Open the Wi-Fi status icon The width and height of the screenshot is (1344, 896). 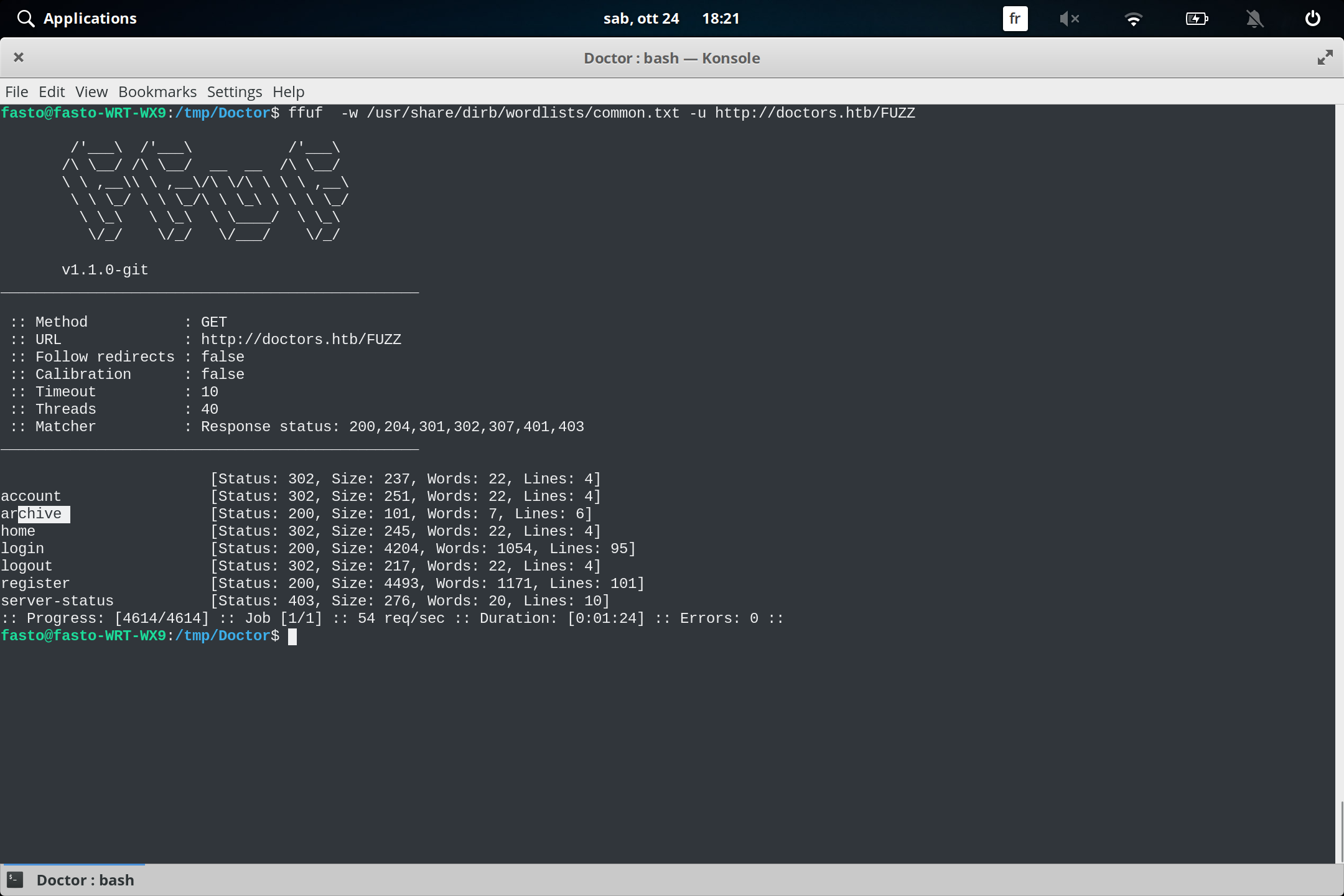[x=1133, y=19]
